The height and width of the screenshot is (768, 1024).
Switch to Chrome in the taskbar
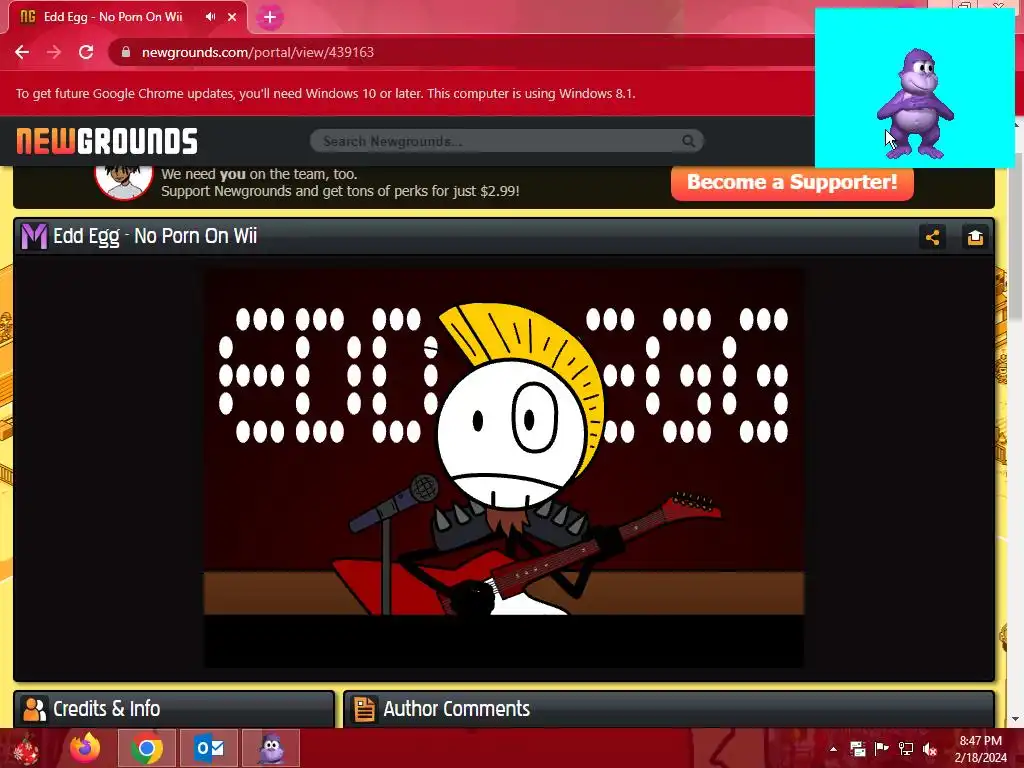[147, 748]
